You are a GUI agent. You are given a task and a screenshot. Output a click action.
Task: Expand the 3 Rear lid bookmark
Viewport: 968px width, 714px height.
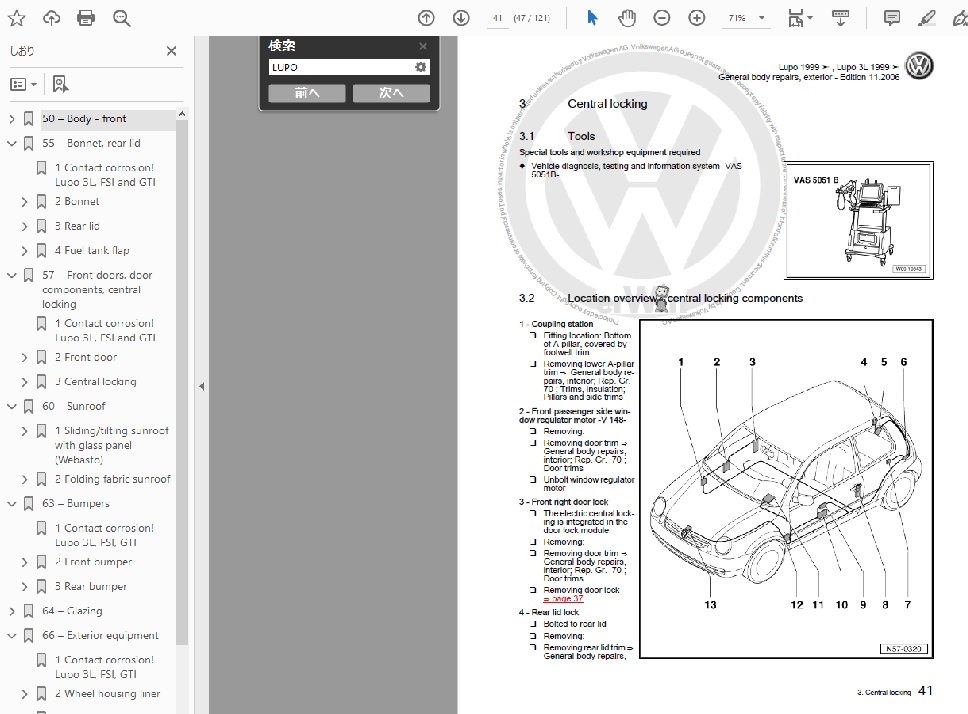pos(24,226)
